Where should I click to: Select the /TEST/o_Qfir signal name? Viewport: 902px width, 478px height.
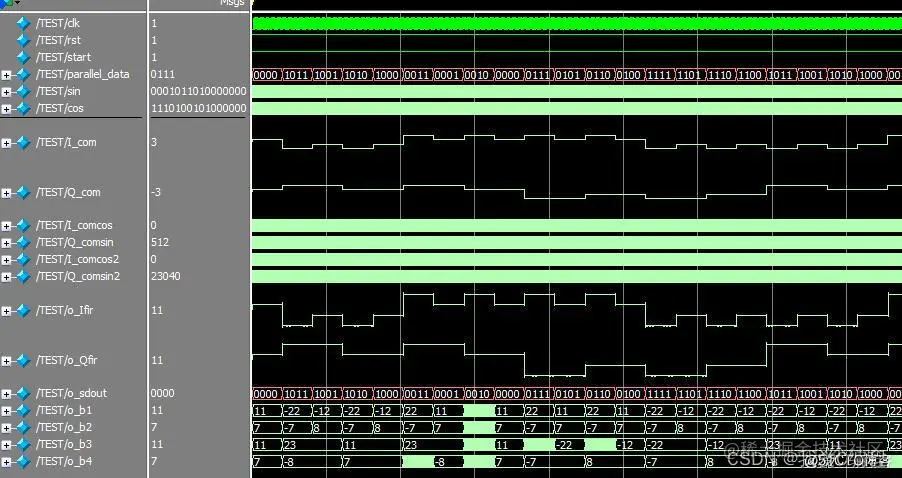click(x=67, y=360)
